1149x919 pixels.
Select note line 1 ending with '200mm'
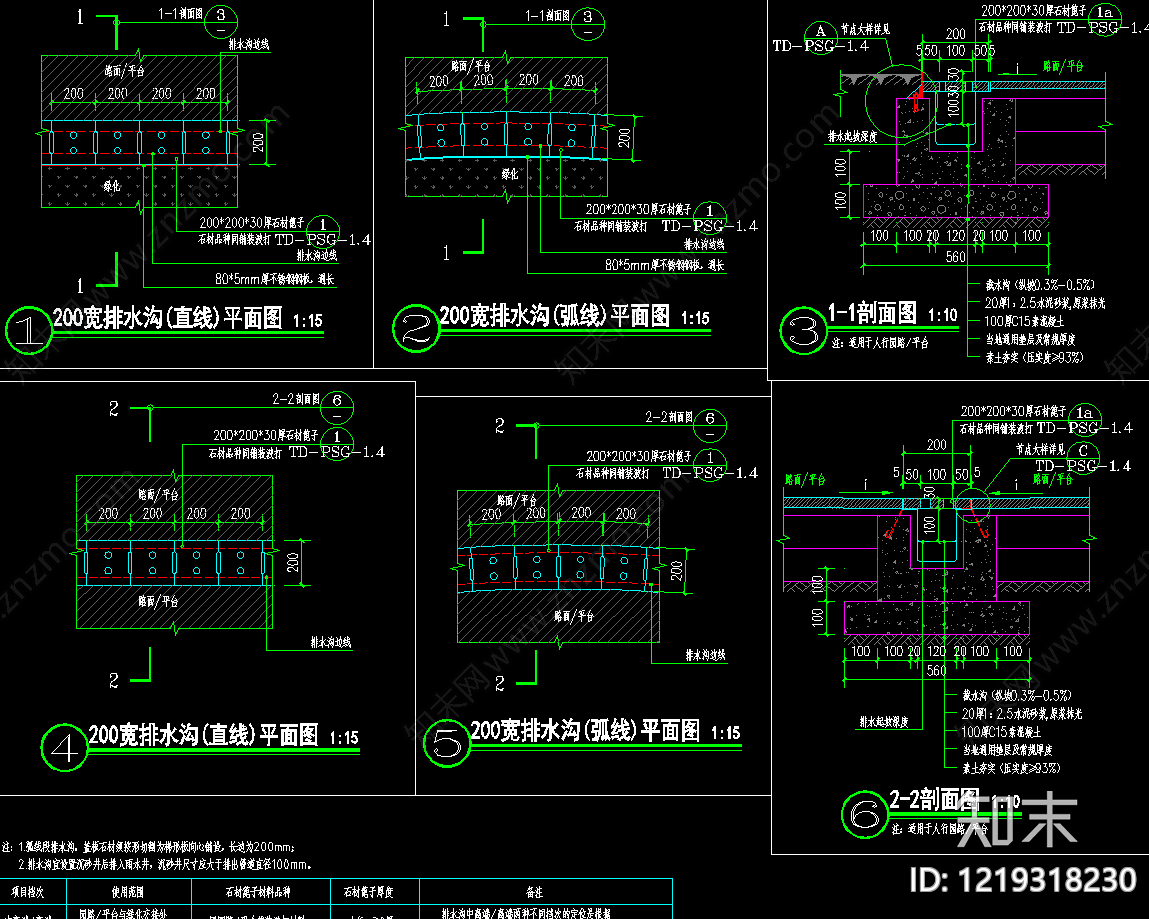(x=149, y=847)
